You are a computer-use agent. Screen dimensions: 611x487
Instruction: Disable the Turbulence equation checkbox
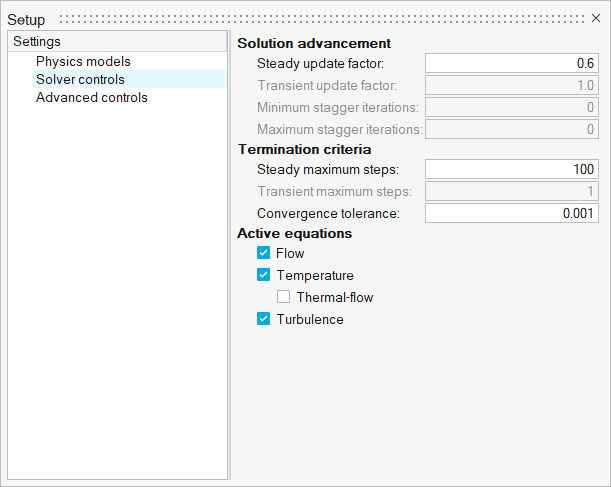tap(264, 319)
